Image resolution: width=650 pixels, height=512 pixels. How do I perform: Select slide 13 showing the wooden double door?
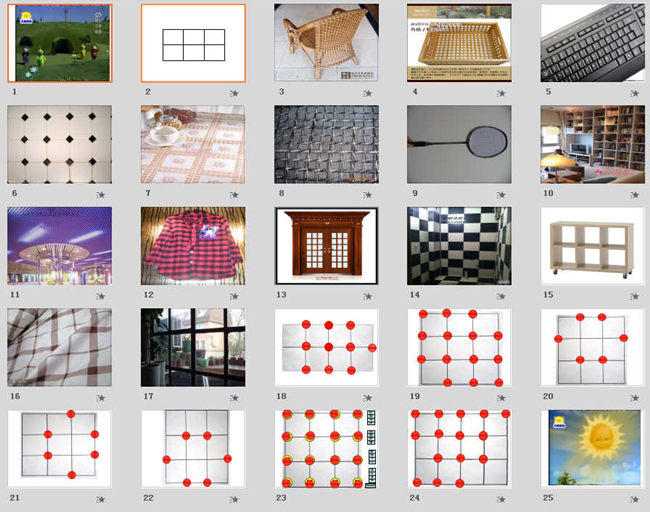tap(326, 246)
